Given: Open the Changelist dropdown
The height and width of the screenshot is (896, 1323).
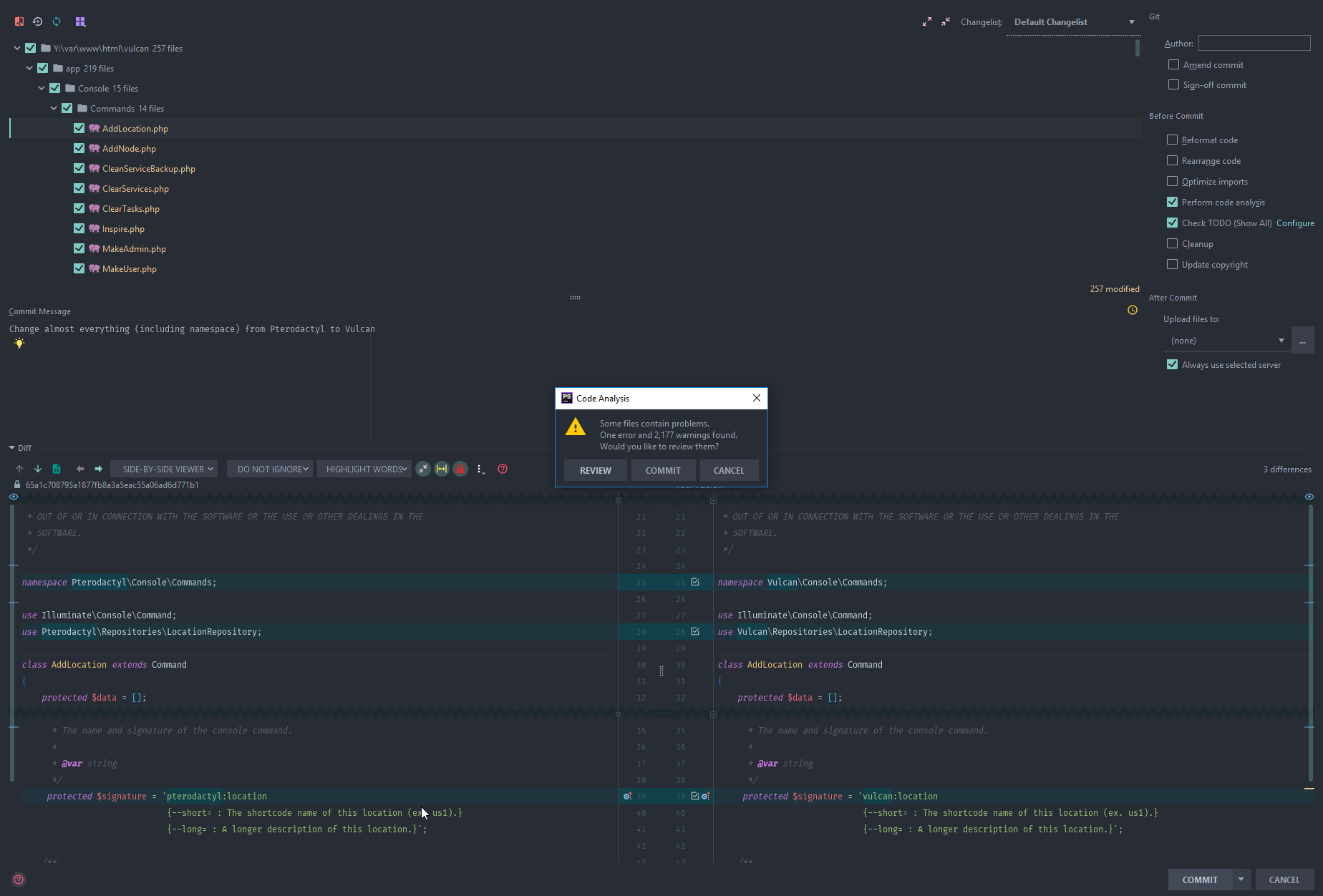Looking at the screenshot, I should coord(1074,22).
